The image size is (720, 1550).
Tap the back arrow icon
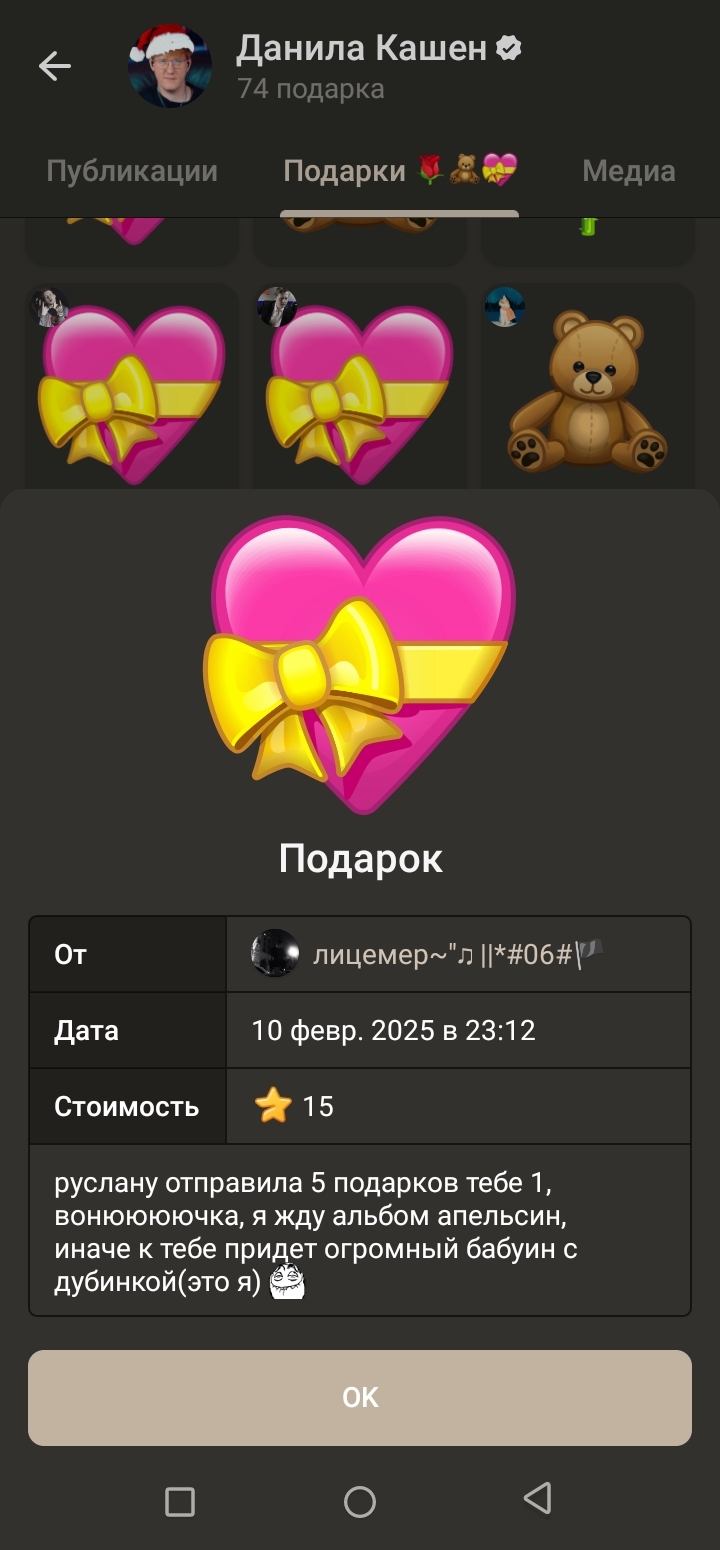(x=55, y=66)
